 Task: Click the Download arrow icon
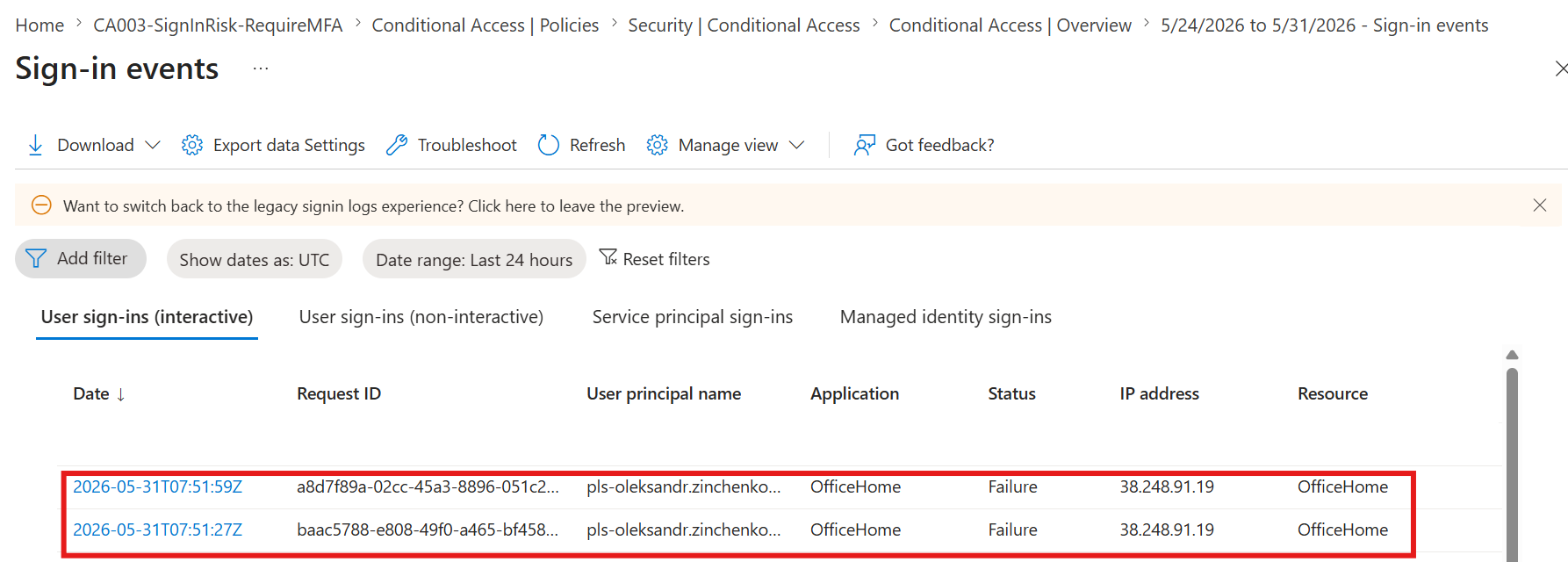coord(35,145)
